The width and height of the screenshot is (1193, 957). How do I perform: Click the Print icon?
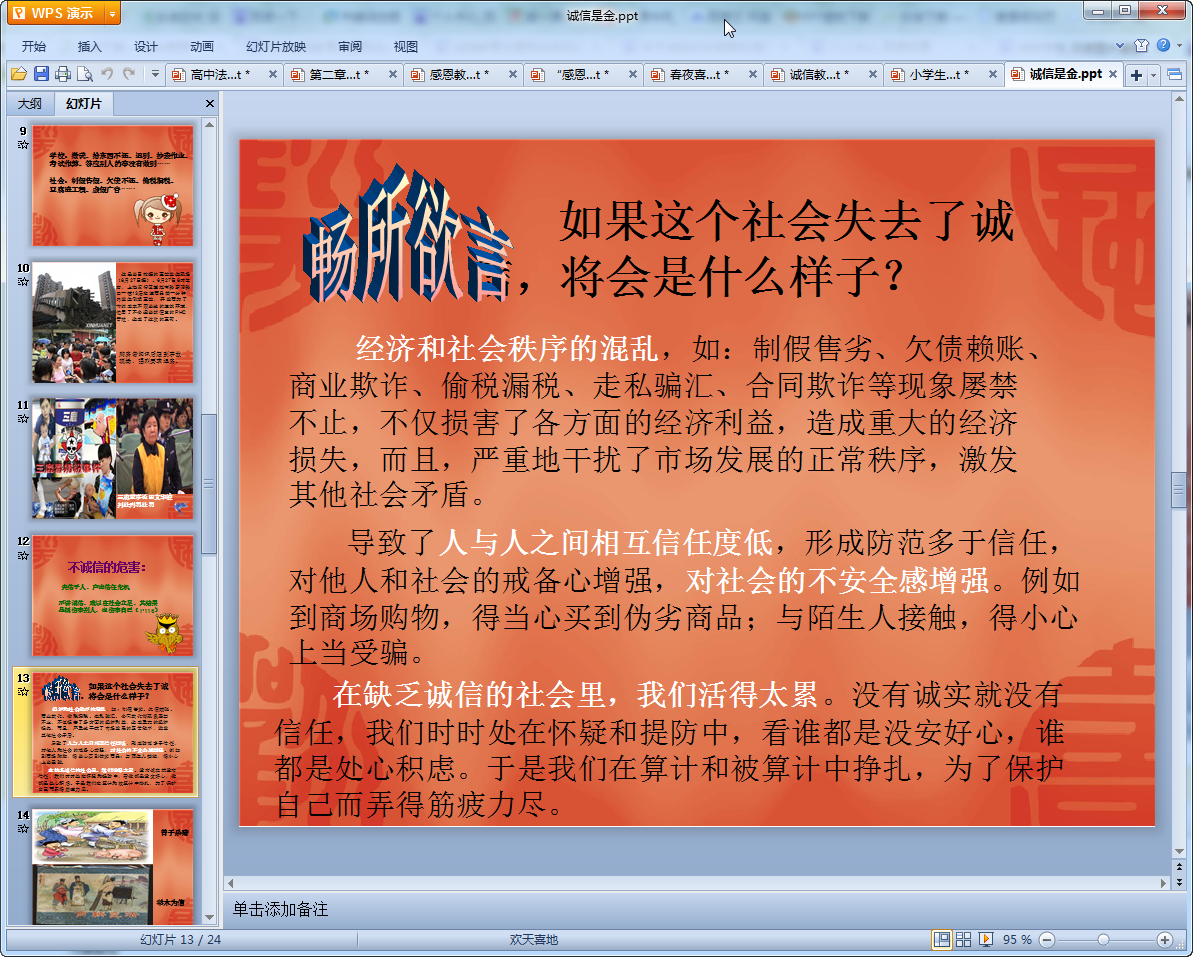[x=63, y=74]
